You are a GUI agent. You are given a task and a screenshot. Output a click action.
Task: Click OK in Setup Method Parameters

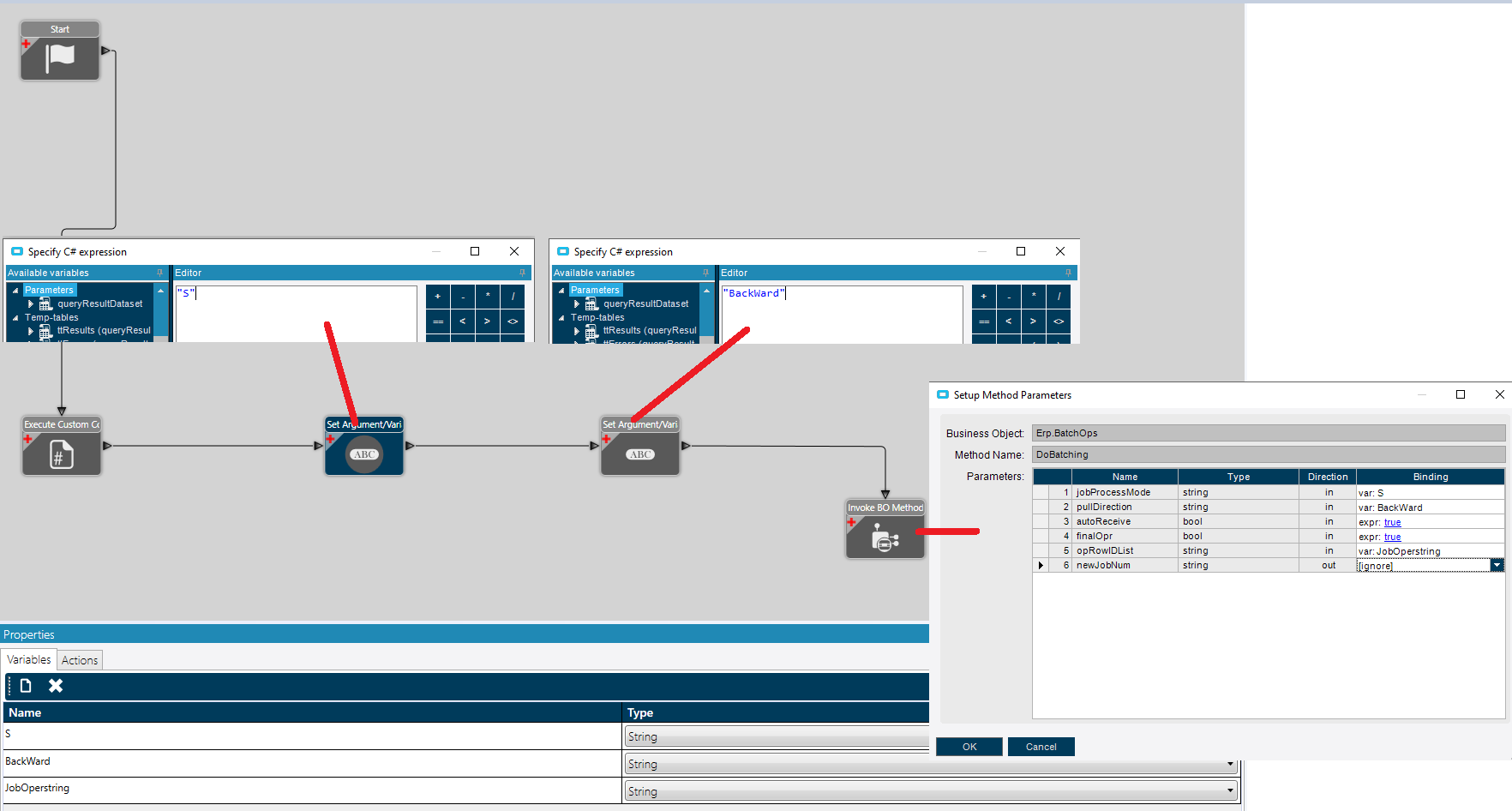click(x=969, y=747)
